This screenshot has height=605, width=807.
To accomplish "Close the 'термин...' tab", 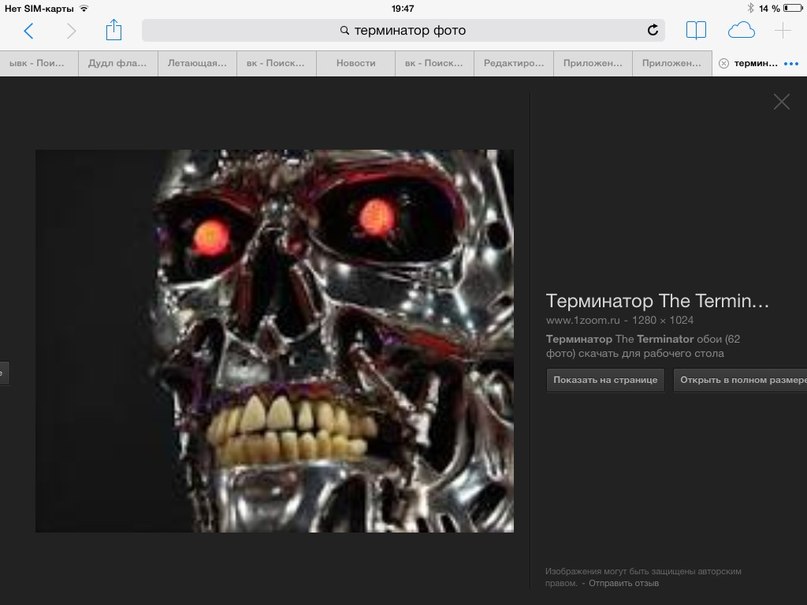I will click(x=724, y=63).
